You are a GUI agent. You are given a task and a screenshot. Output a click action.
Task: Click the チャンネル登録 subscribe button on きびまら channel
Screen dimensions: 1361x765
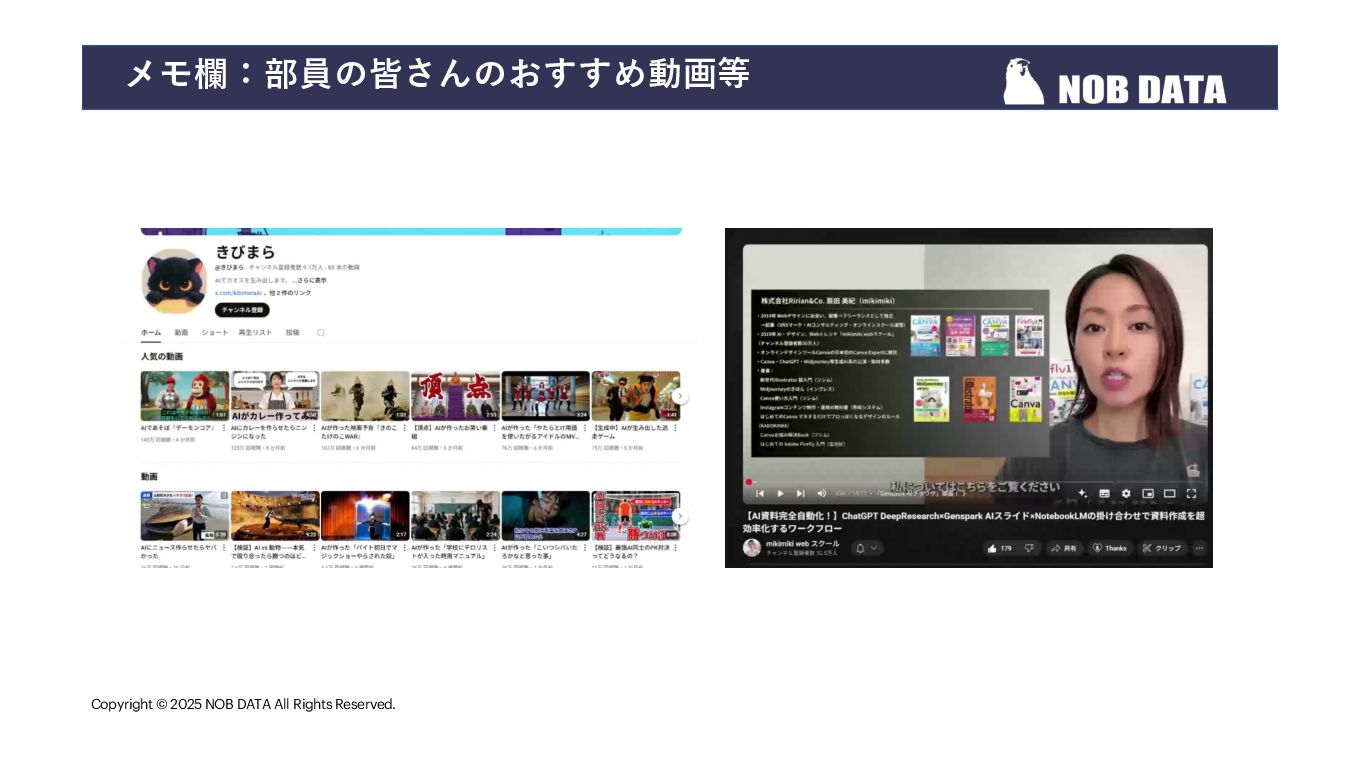[x=242, y=310]
